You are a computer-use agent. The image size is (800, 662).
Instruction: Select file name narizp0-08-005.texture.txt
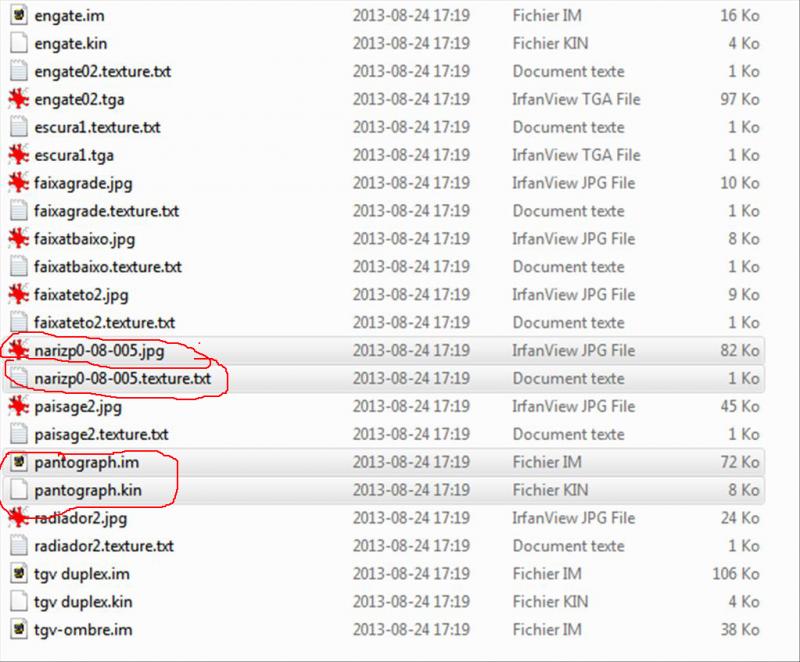(x=123, y=379)
